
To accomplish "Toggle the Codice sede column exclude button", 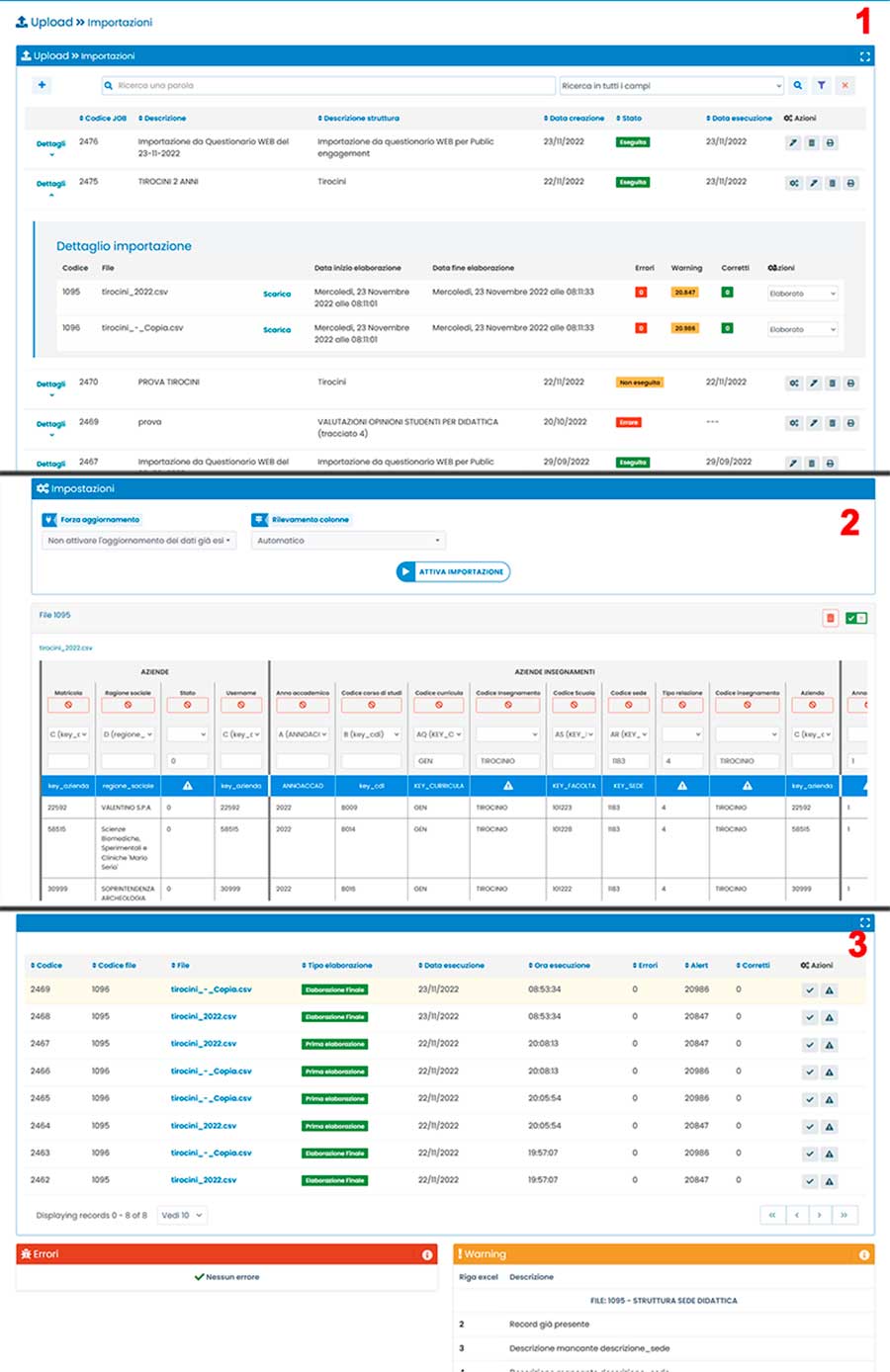I will click(x=628, y=705).
